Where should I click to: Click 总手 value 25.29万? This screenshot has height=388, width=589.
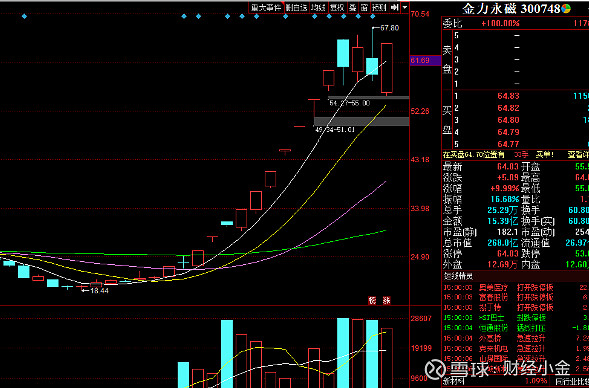tap(504, 210)
